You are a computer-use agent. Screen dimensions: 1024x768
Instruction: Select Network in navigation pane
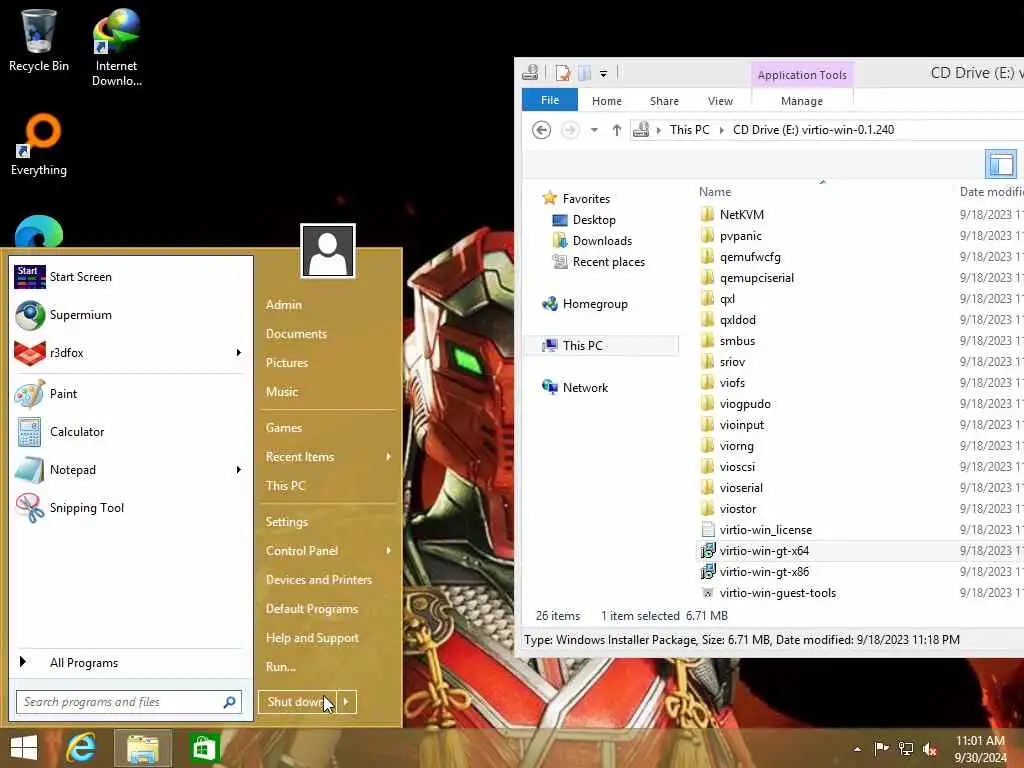tap(584, 387)
